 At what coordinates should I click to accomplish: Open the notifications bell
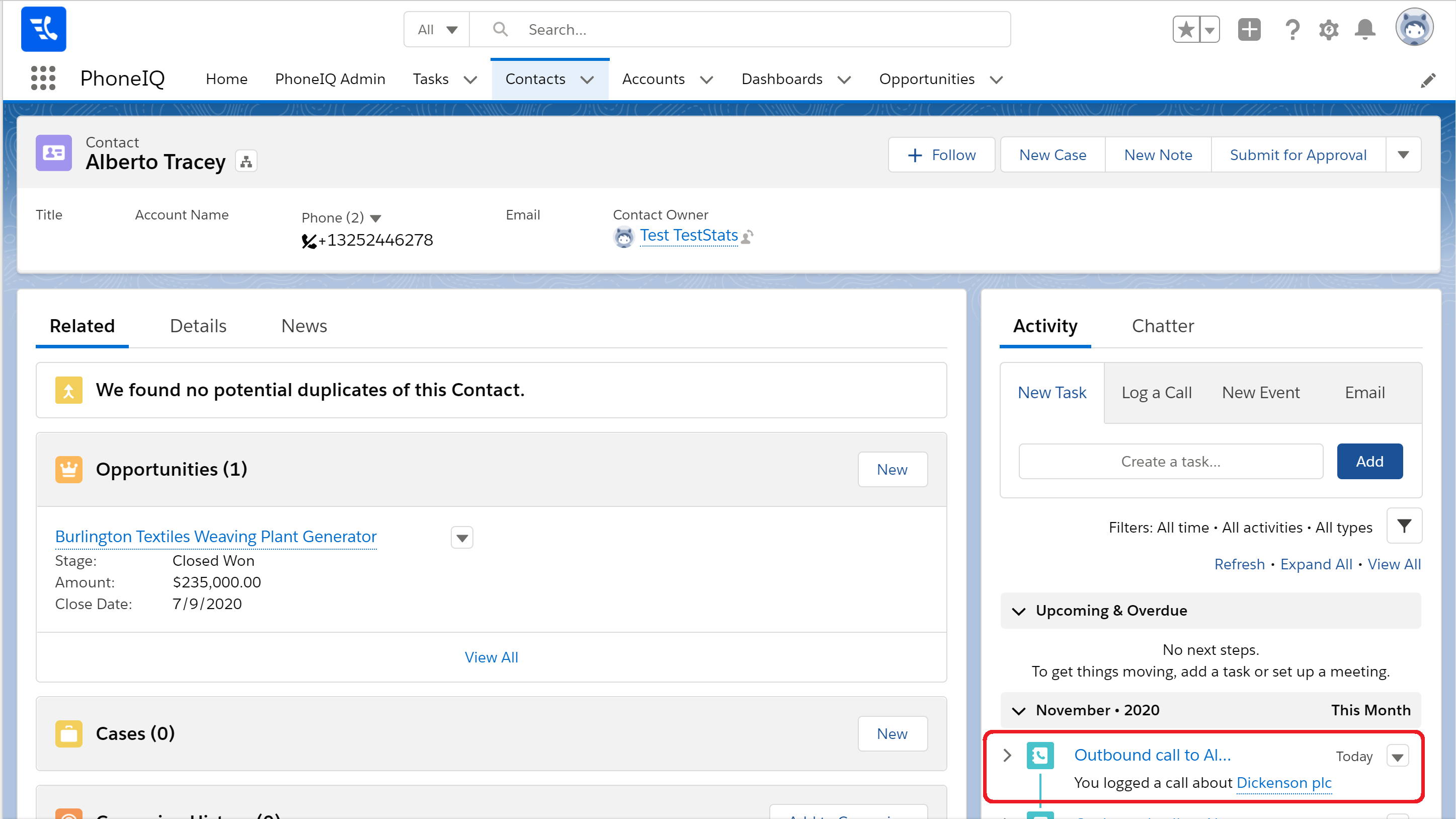(1365, 29)
